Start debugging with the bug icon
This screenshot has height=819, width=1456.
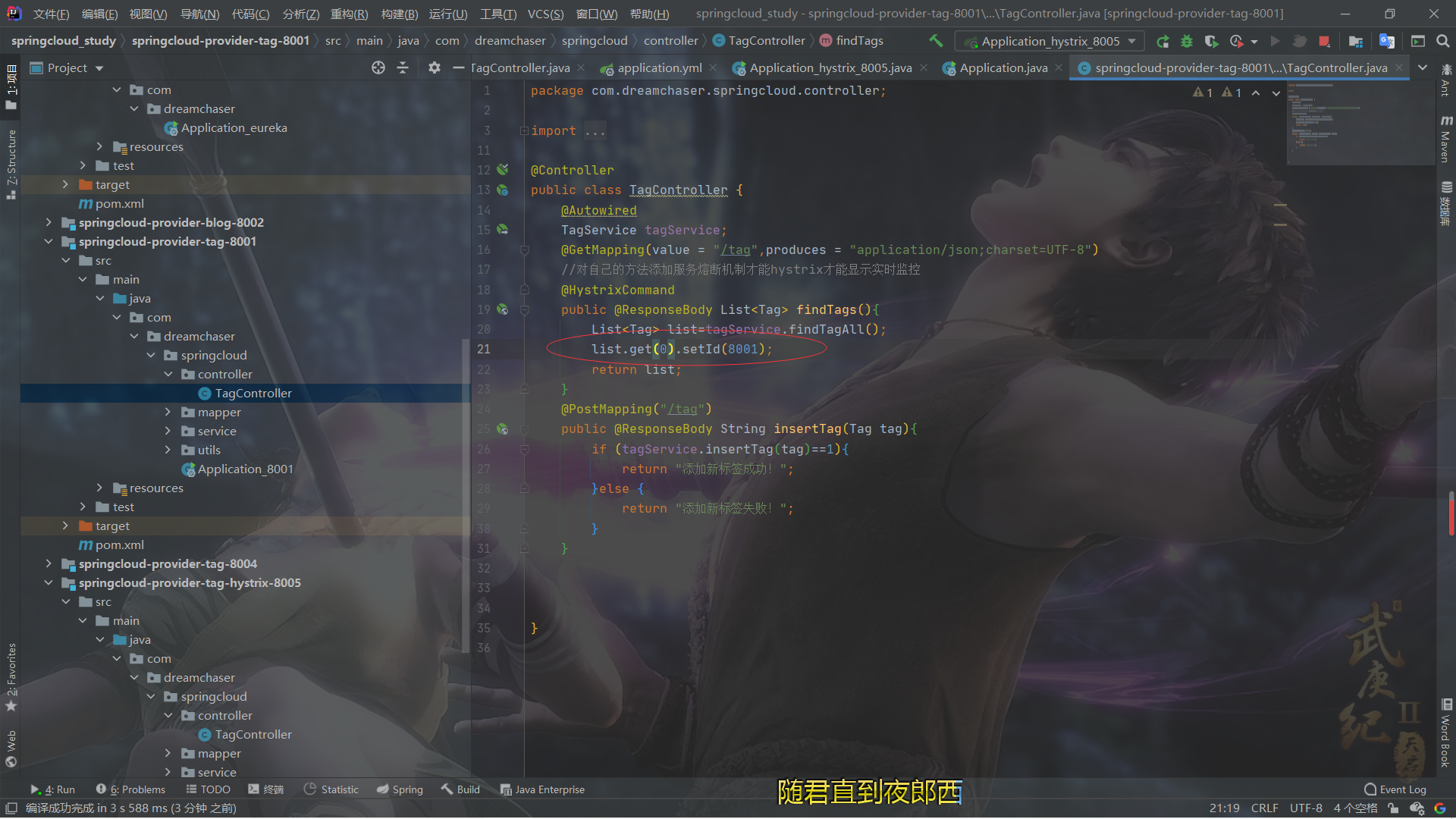click(1187, 41)
